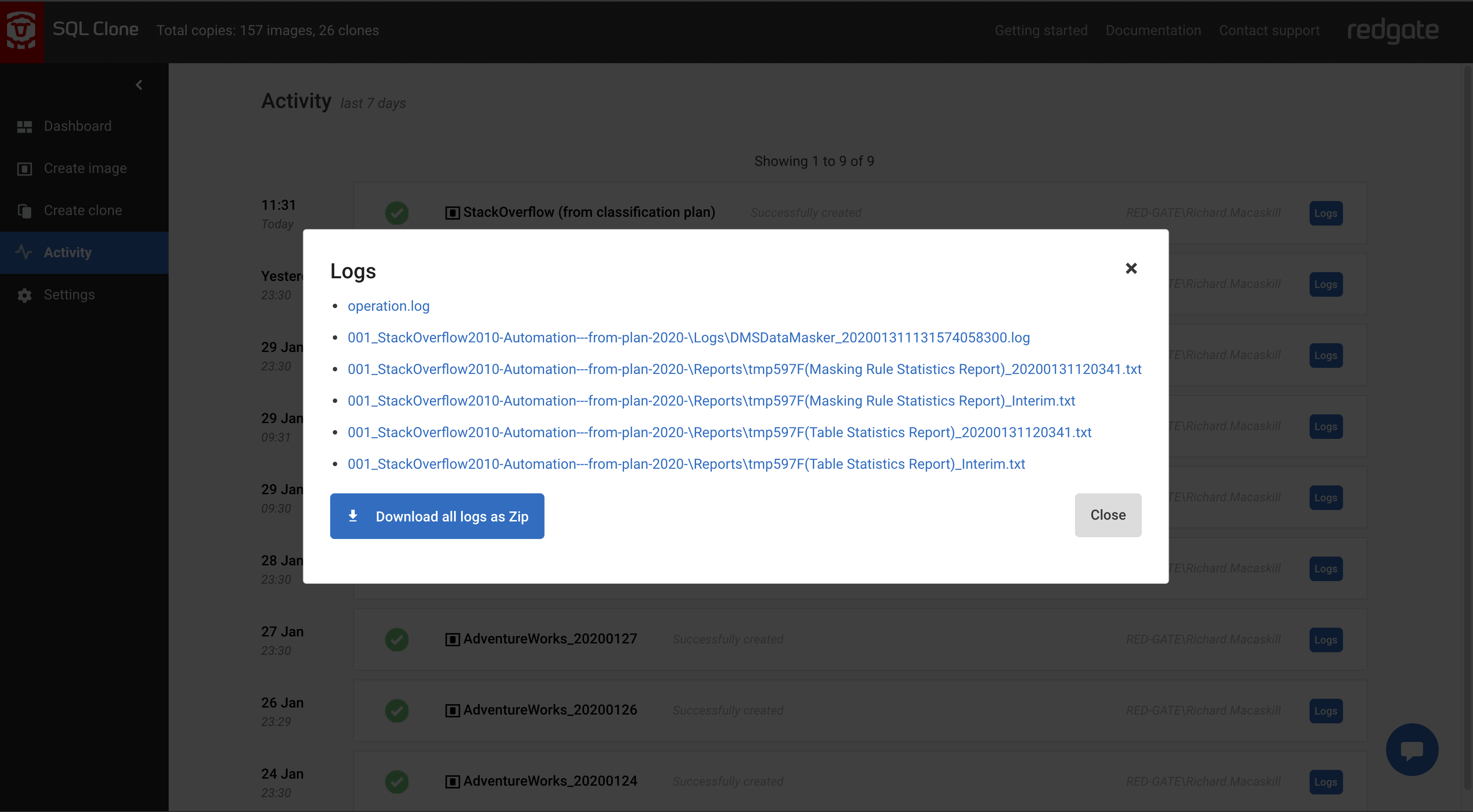Open Dashboard in the sidebar
The height and width of the screenshot is (812, 1473).
tap(84, 126)
